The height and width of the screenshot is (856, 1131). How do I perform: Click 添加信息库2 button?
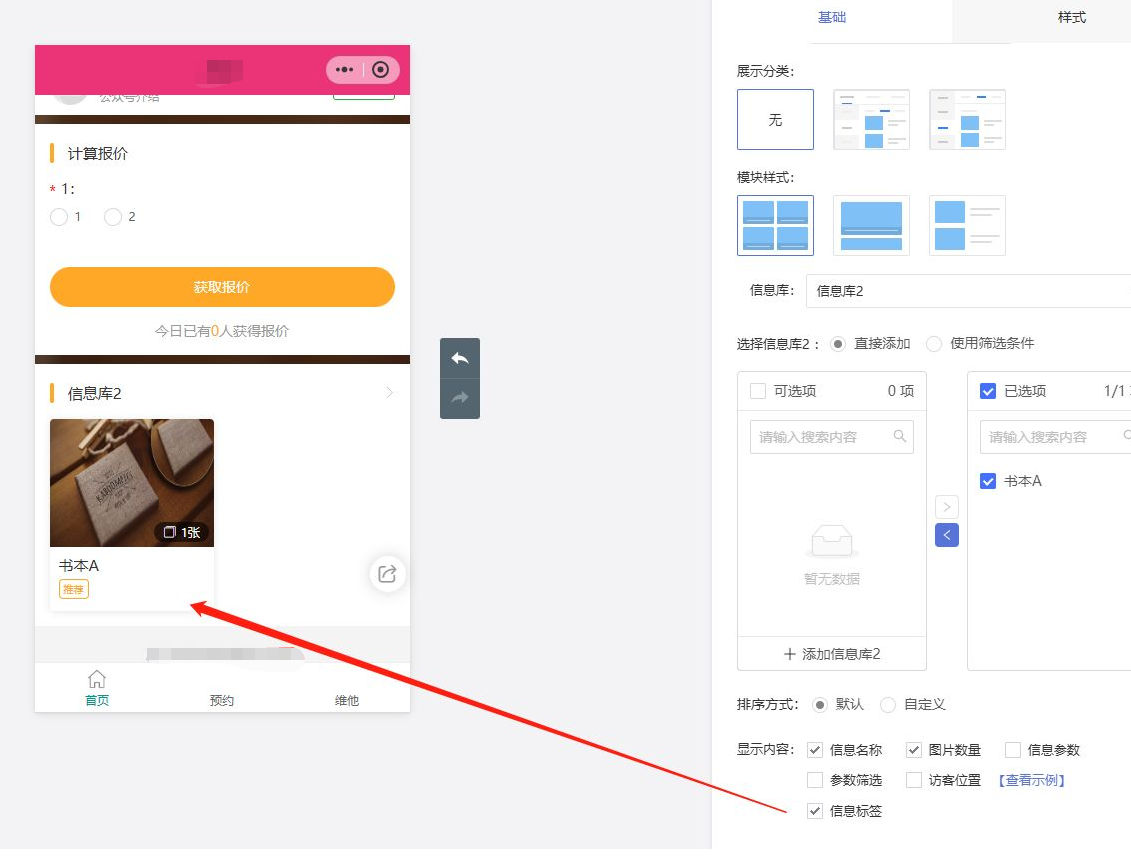coord(832,654)
